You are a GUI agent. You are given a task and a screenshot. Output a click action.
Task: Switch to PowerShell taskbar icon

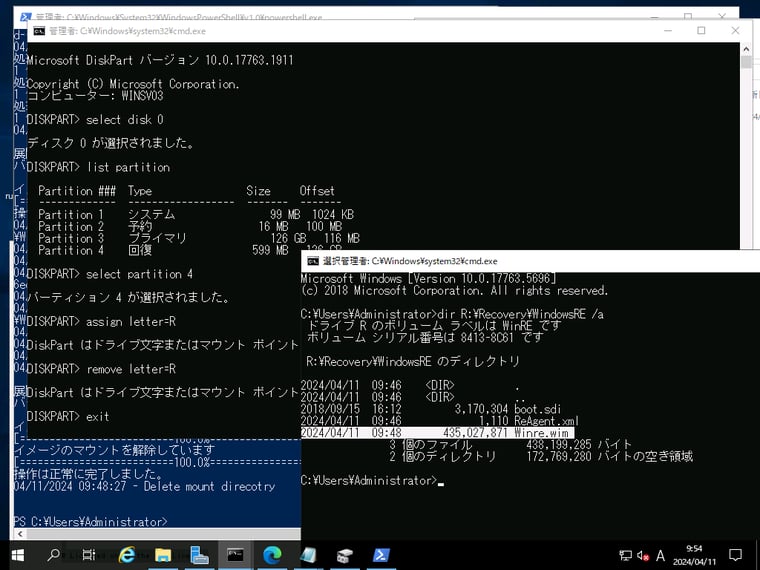click(381, 554)
